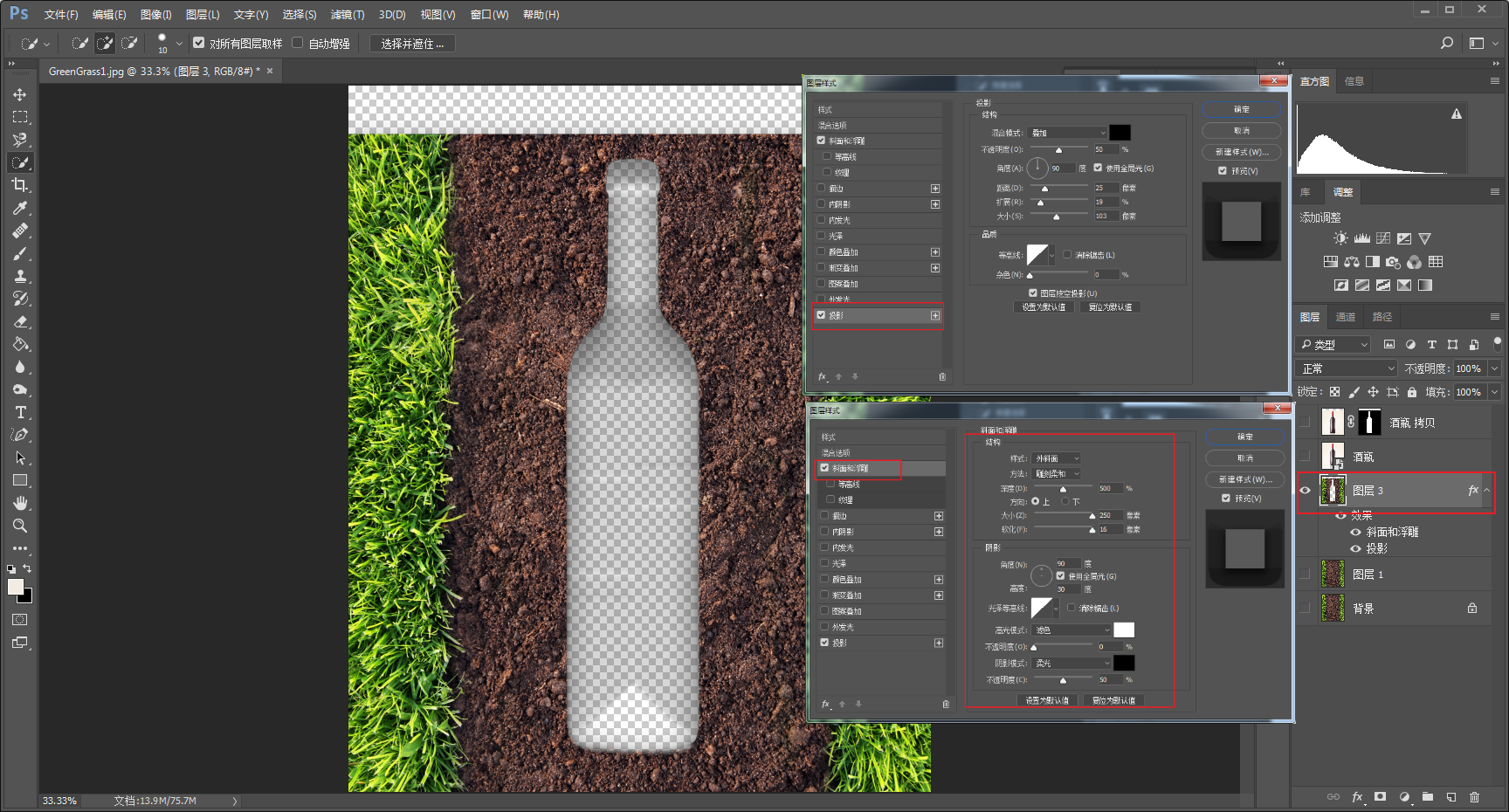Select the Eraser tool
This screenshot has height=812, width=1509.
20,321
